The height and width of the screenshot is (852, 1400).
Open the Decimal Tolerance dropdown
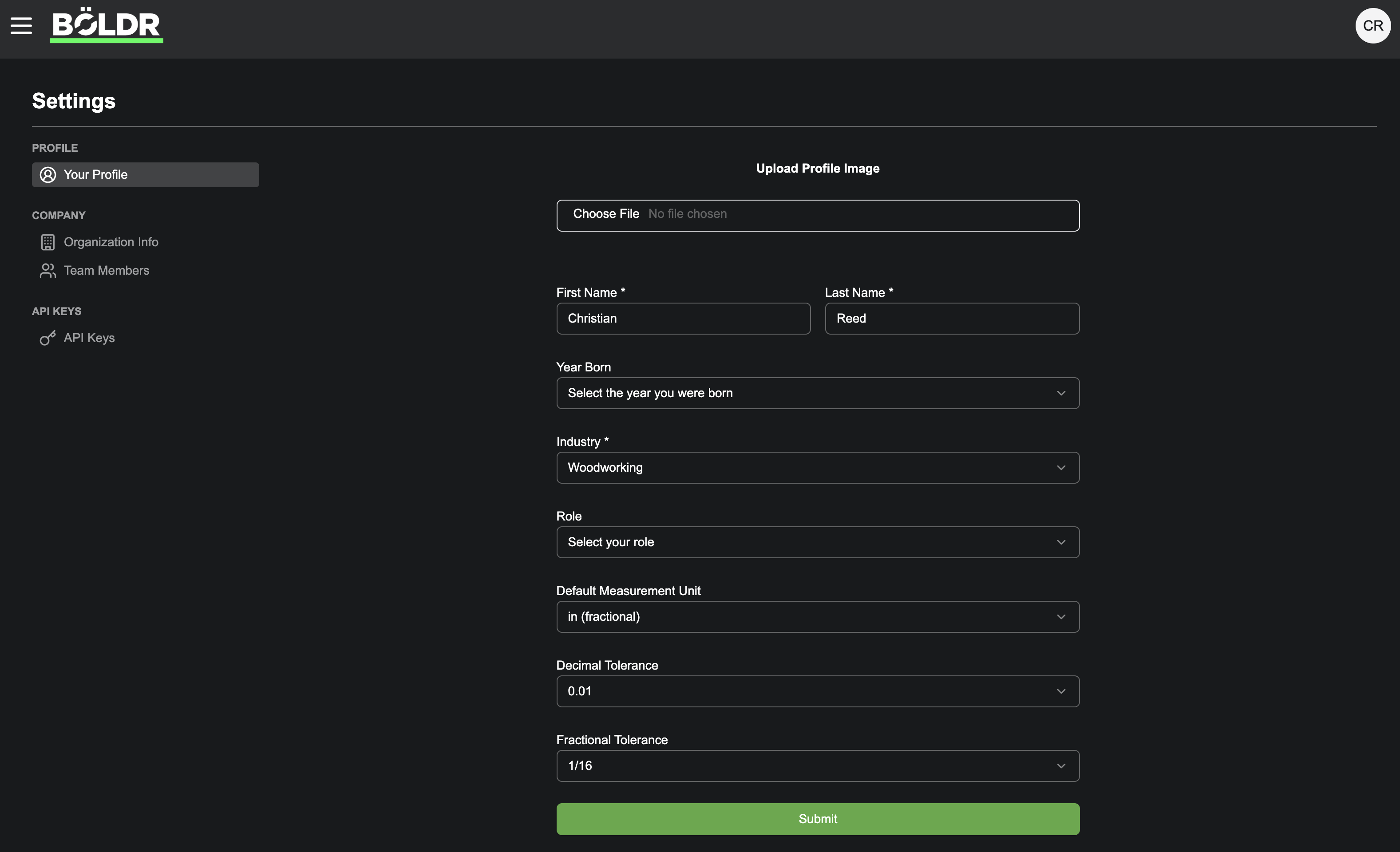point(818,691)
